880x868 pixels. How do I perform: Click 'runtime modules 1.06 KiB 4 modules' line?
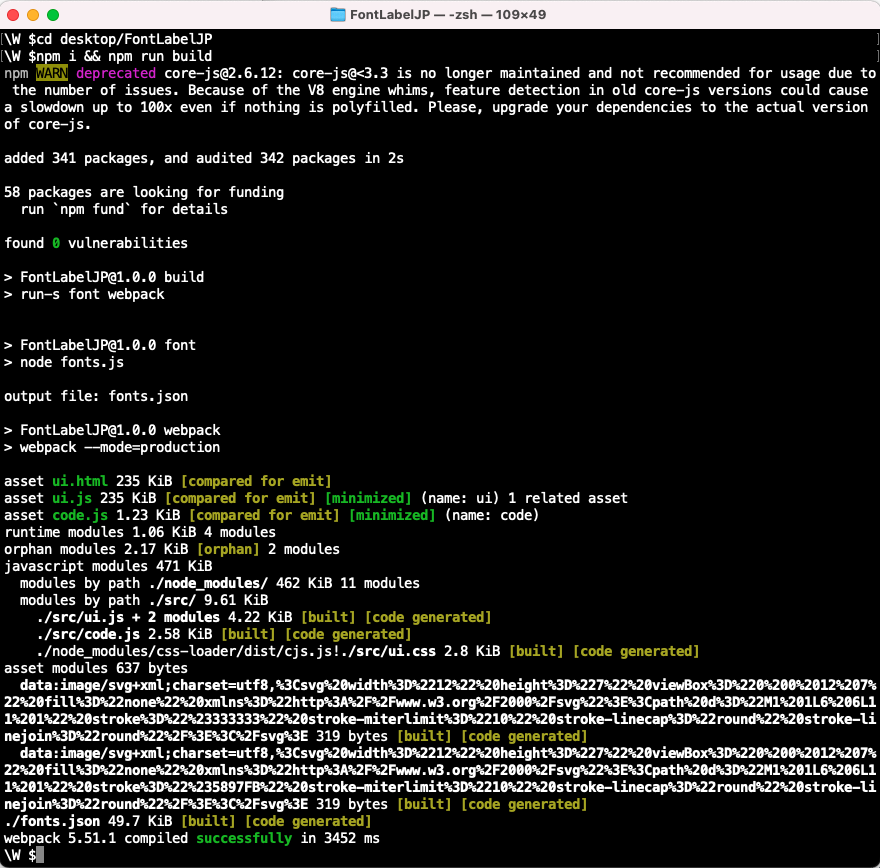click(140, 532)
